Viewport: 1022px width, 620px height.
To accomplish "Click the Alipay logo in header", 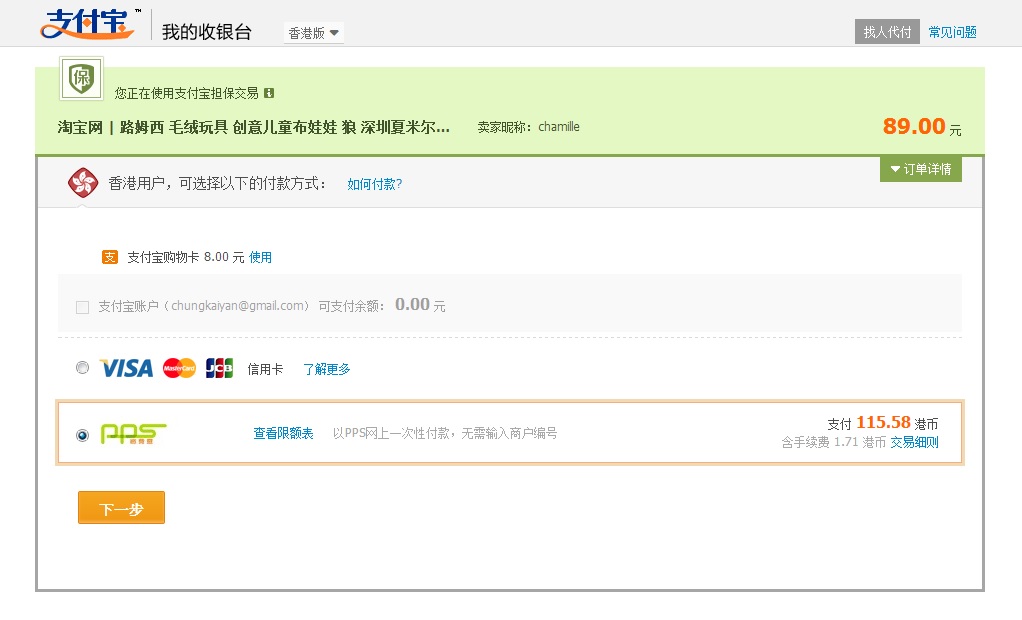I will tap(87, 24).
